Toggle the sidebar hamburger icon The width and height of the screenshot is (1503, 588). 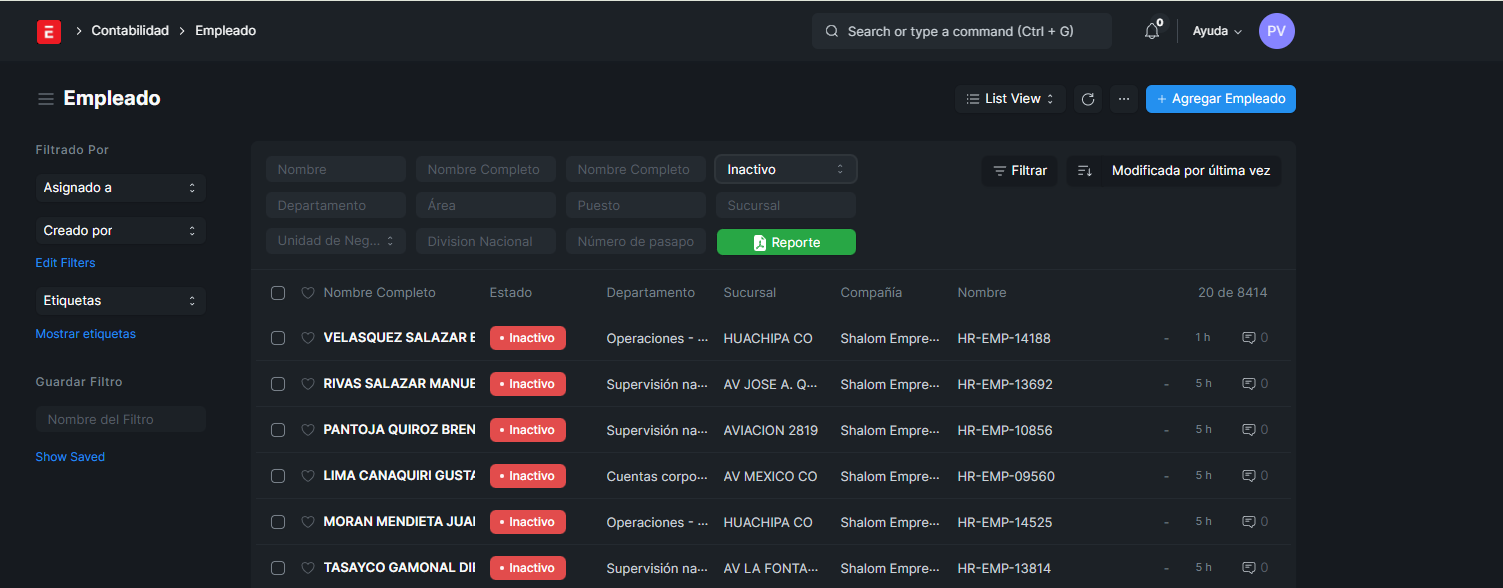tap(46, 99)
